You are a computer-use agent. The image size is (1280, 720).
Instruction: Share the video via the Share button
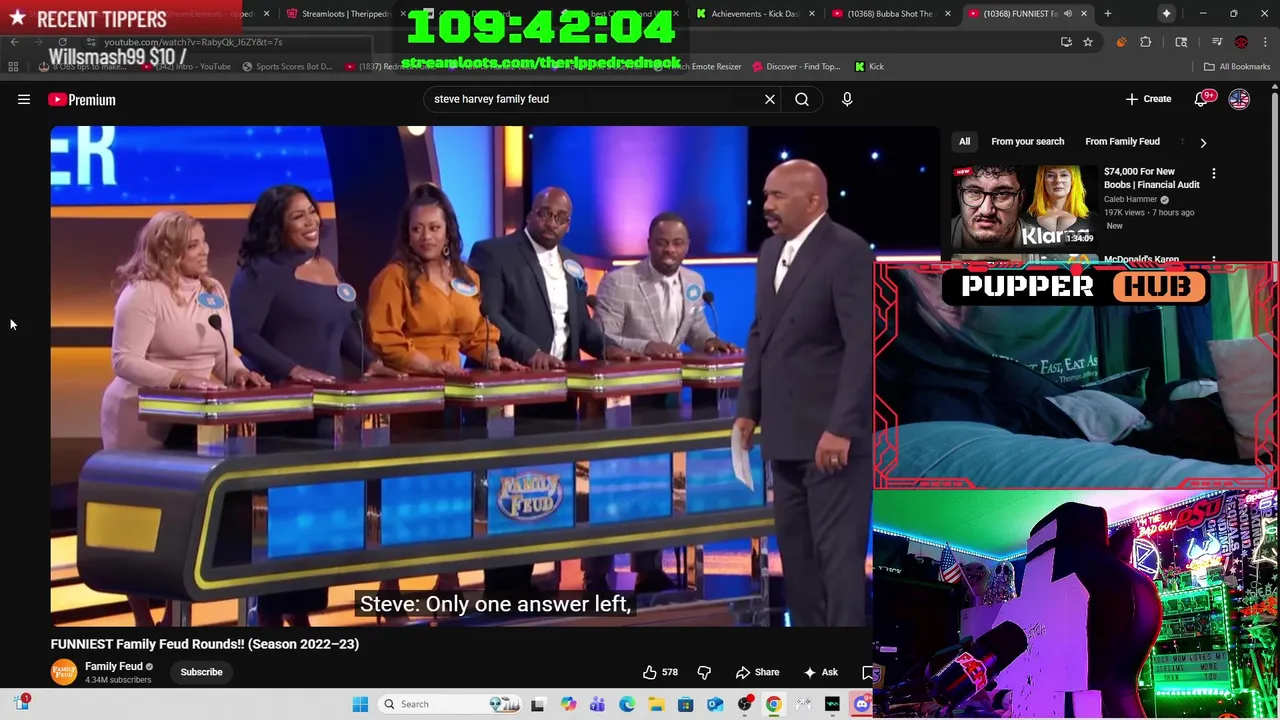click(x=757, y=672)
